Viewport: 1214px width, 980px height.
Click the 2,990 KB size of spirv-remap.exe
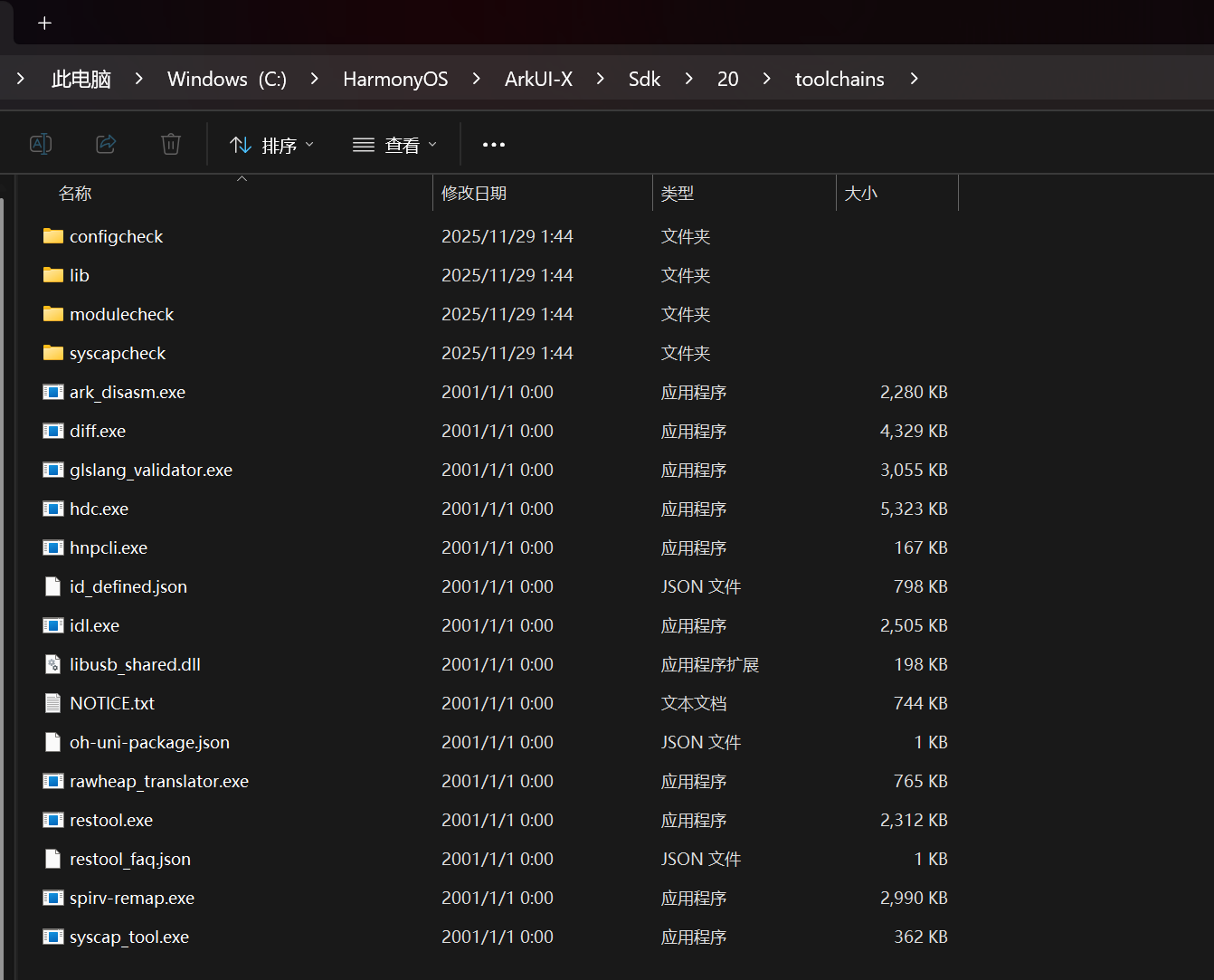(x=914, y=898)
